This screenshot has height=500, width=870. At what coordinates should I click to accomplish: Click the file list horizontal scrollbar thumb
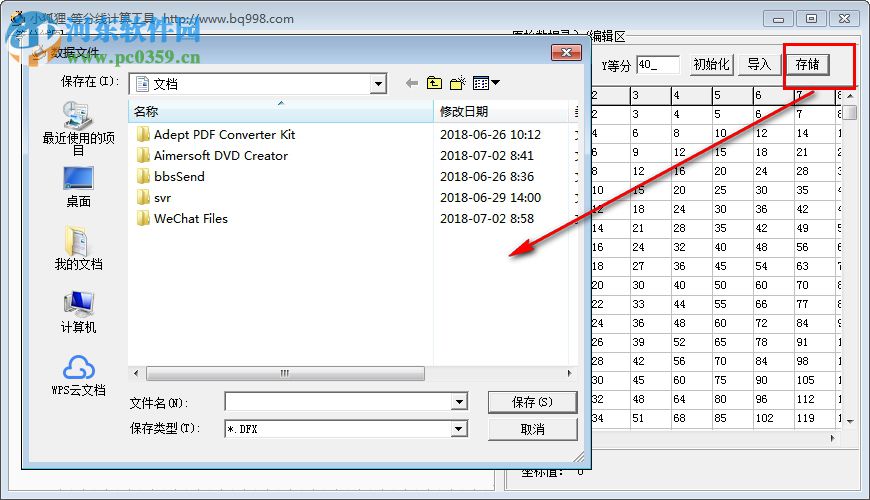coord(285,373)
